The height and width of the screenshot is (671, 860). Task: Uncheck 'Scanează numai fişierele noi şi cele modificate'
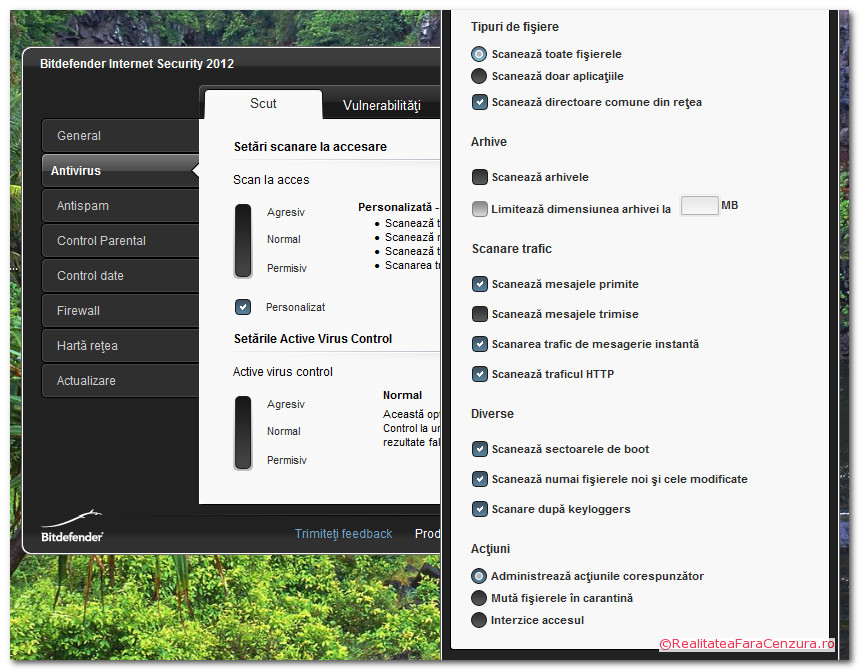pyautogui.click(x=479, y=479)
